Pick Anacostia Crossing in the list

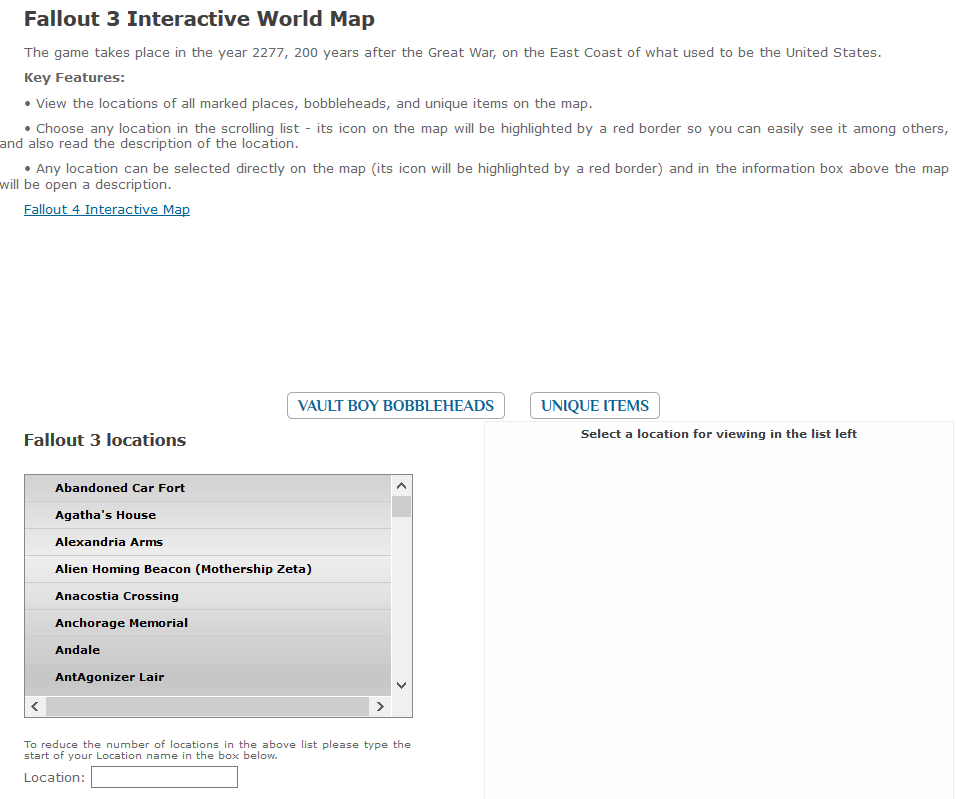coord(208,596)
